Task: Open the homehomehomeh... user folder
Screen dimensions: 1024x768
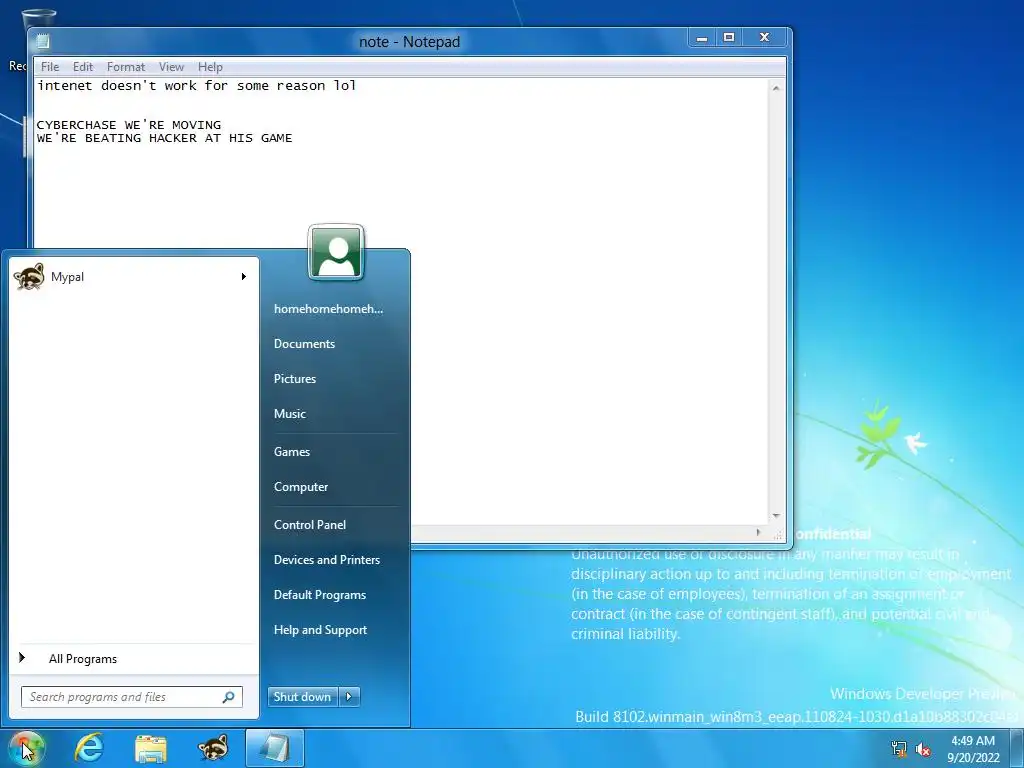Action: [328, 309]
